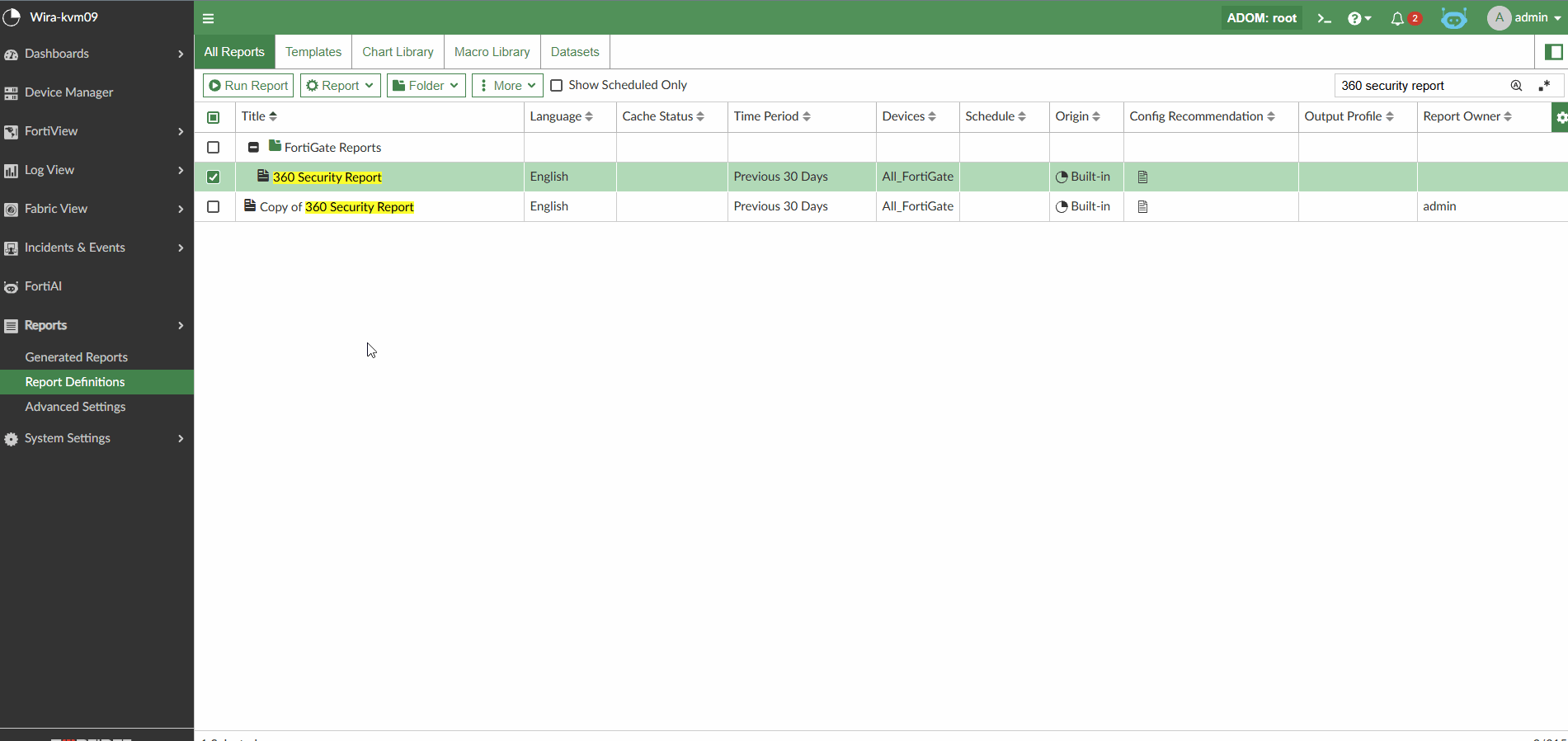Open the 360 Security Report link
The width and height of the screenshot is (1568, 741).
click(x=327, y=177)
